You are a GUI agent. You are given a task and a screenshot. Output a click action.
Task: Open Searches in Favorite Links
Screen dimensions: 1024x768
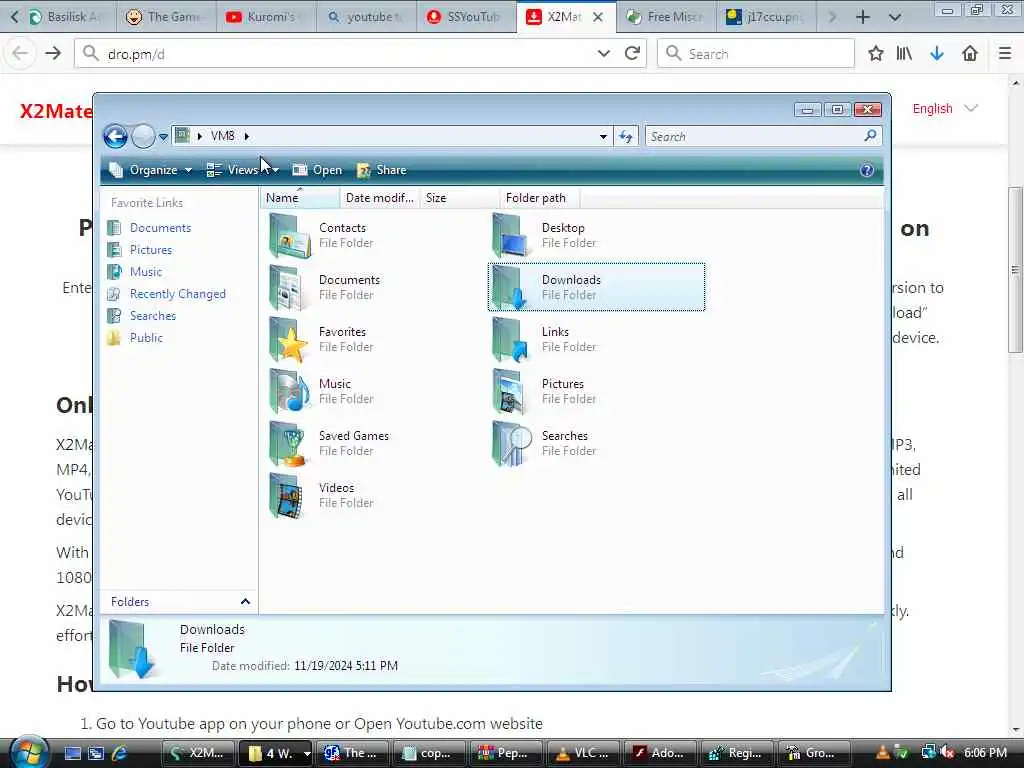pyautogui.click(x=153, y=316)
